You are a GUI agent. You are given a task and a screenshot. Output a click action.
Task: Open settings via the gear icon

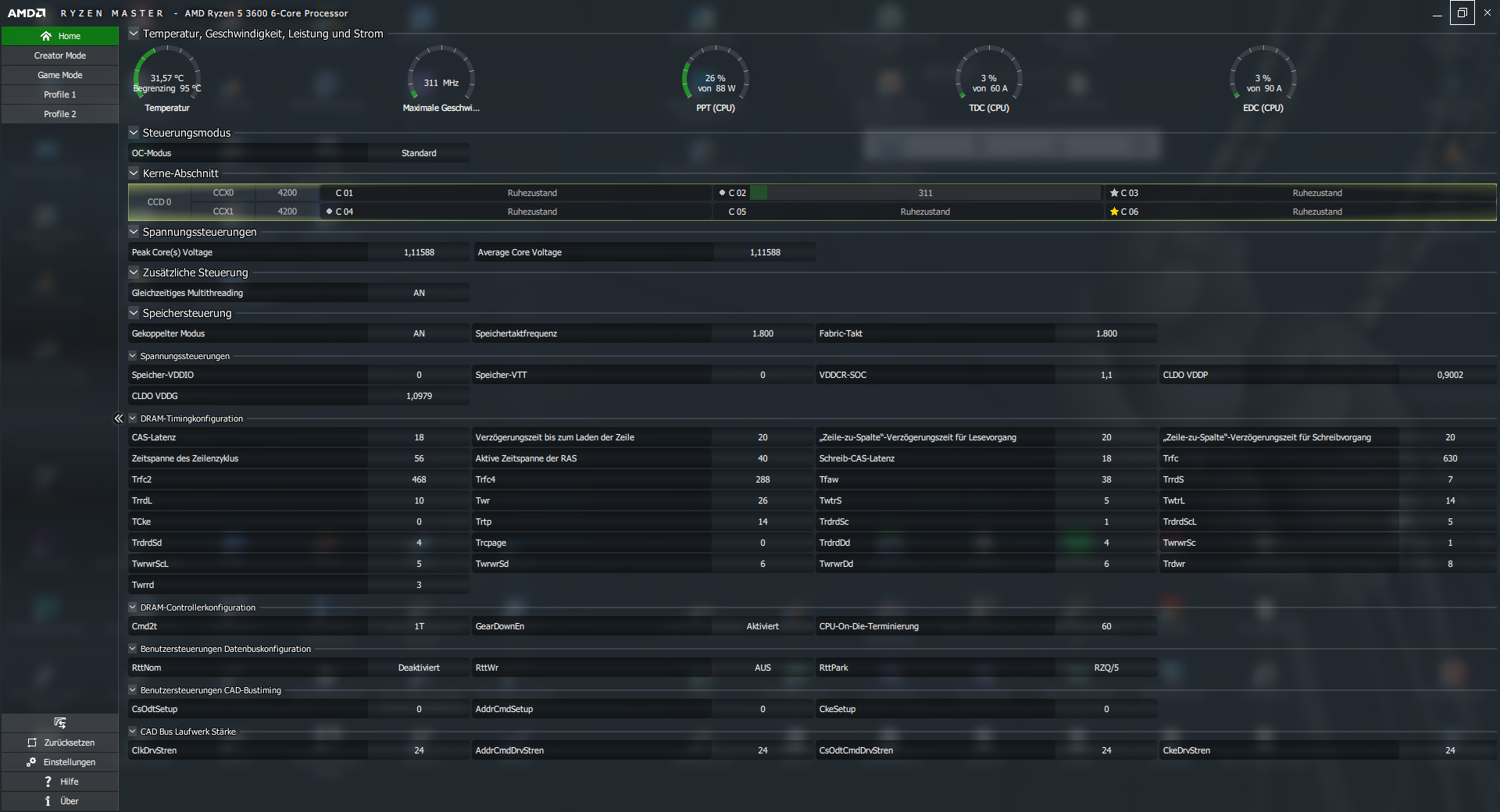pyautogui.click(x=31, y=762)
